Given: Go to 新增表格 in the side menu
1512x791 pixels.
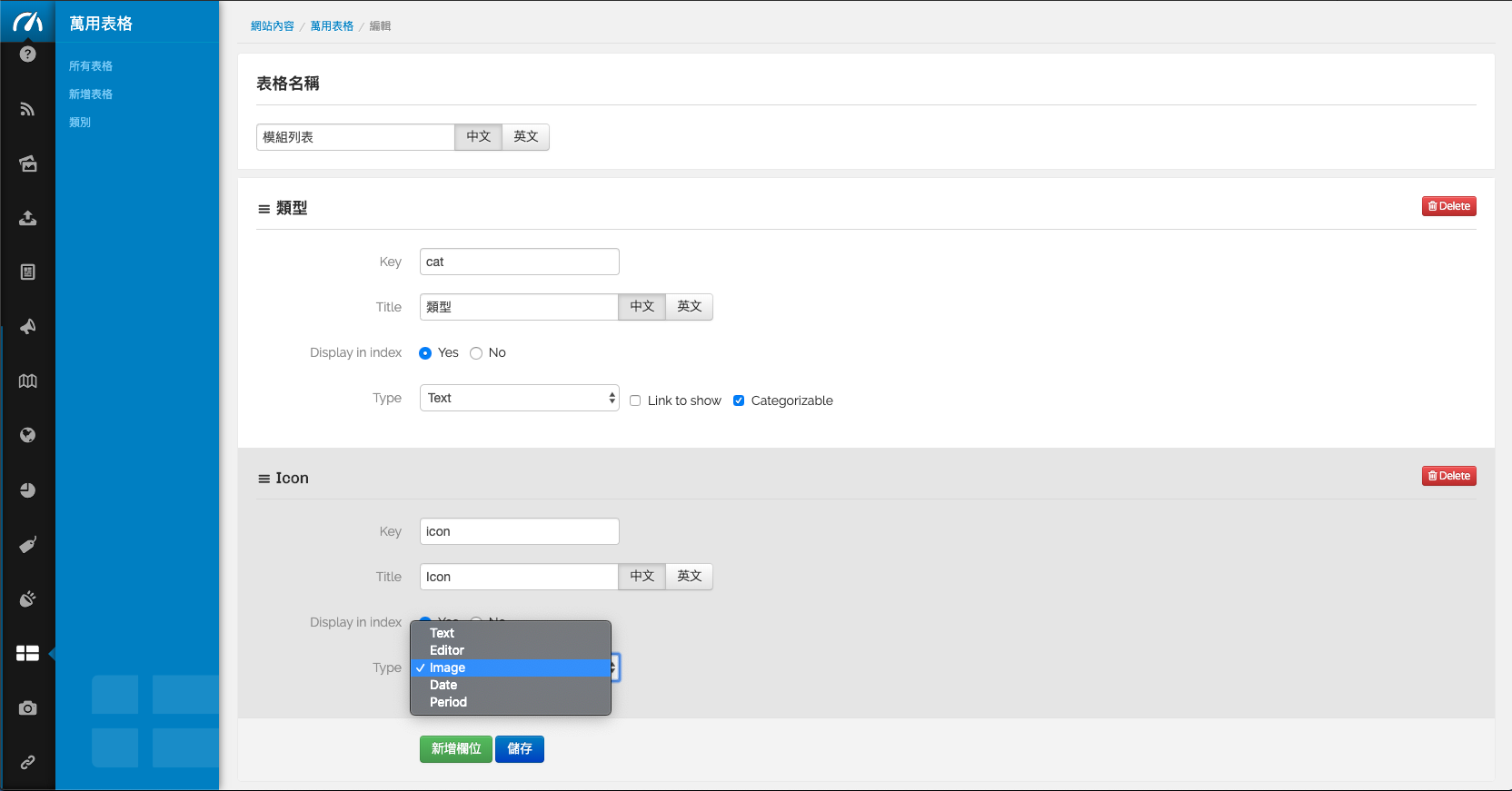Looking at the screenshot, I should click(91, 94).
